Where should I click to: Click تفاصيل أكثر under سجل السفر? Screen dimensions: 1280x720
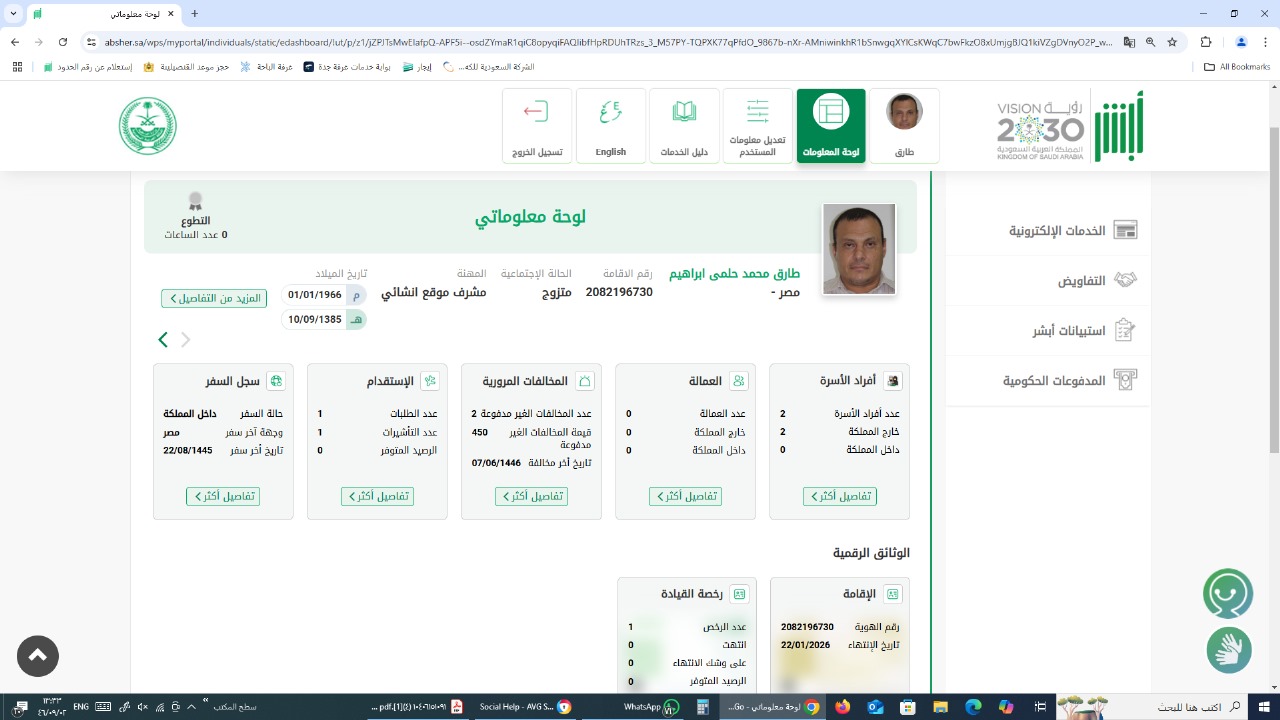pyautogui.click(x=223, y=496)
